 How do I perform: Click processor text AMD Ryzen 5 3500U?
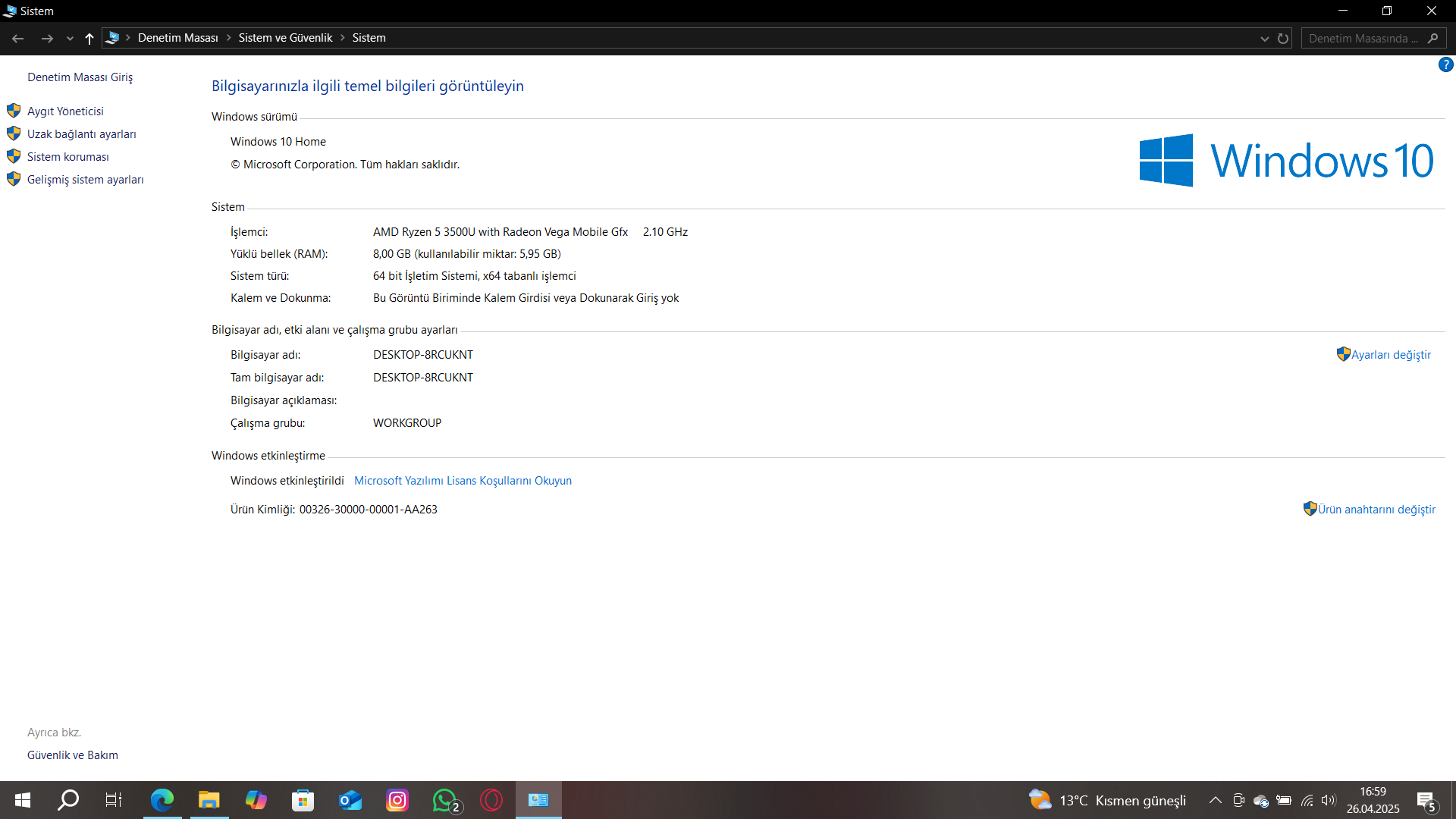tap(500, 232)
